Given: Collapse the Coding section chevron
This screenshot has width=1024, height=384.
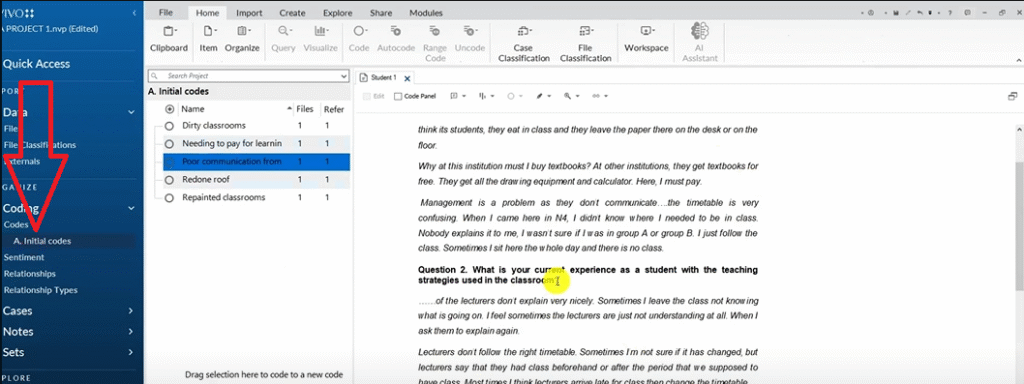Looking at the screenshot, I should 131,208.
